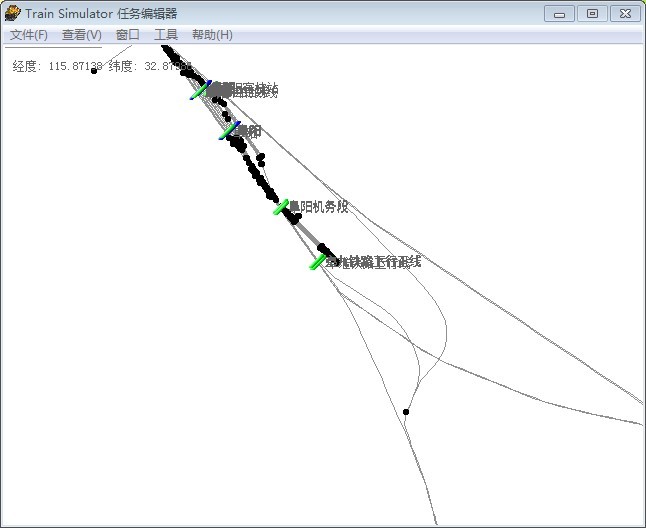Open the 工具 menu
The image size is (646, 528).
[166, 35]
